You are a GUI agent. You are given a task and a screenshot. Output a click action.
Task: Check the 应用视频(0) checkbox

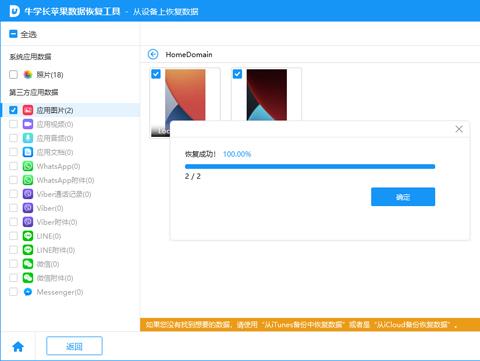click(x=13, y=124)
